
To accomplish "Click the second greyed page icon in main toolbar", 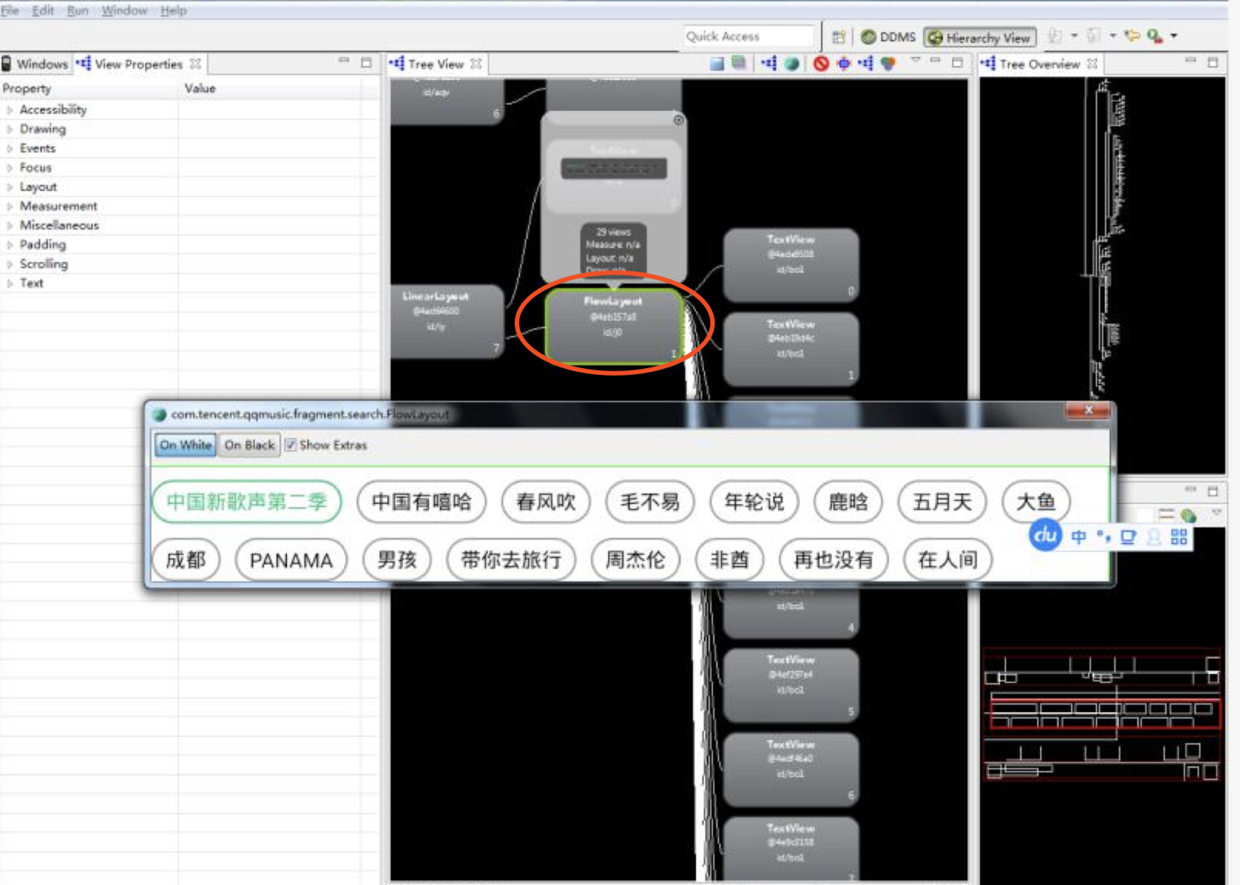I will [1094, 36].
